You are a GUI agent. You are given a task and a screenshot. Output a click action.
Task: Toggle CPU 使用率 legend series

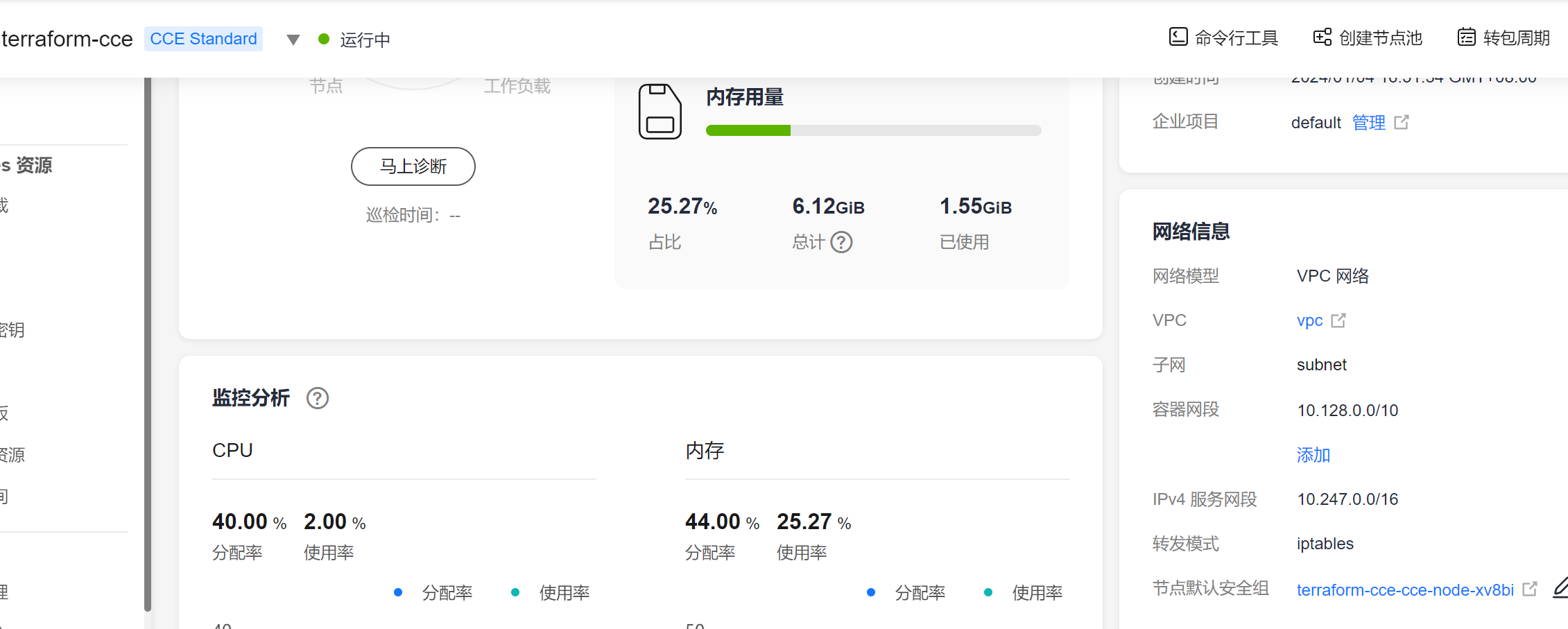click(x=551, y=593)
